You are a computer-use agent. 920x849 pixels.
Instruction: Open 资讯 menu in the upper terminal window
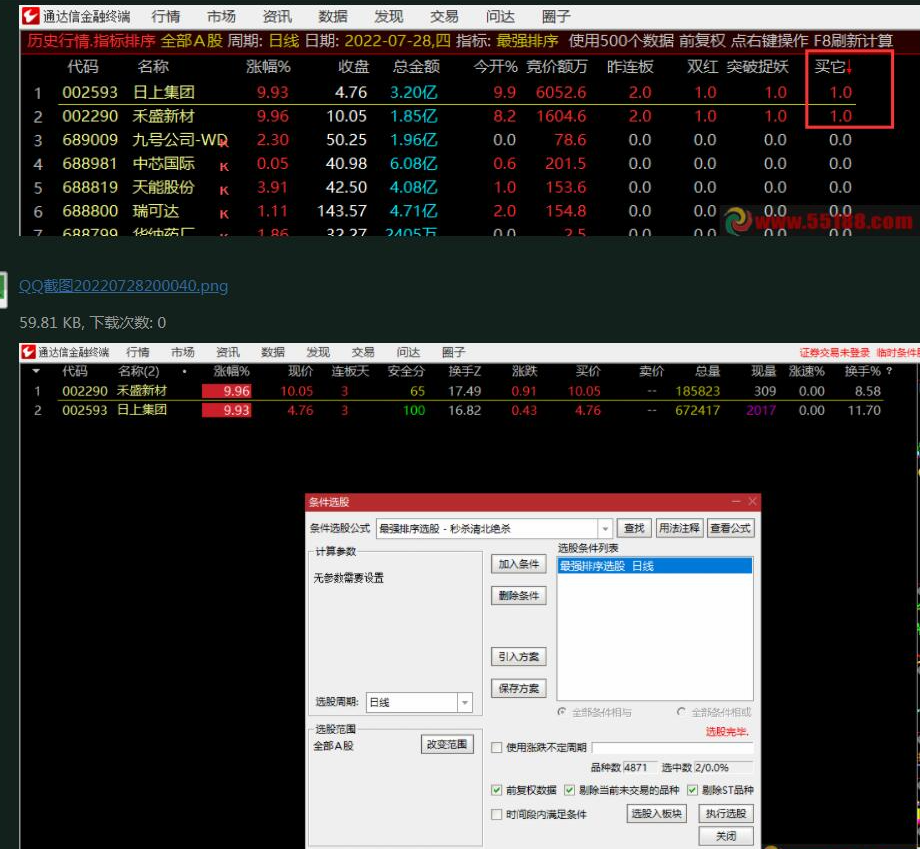(277, 16)
